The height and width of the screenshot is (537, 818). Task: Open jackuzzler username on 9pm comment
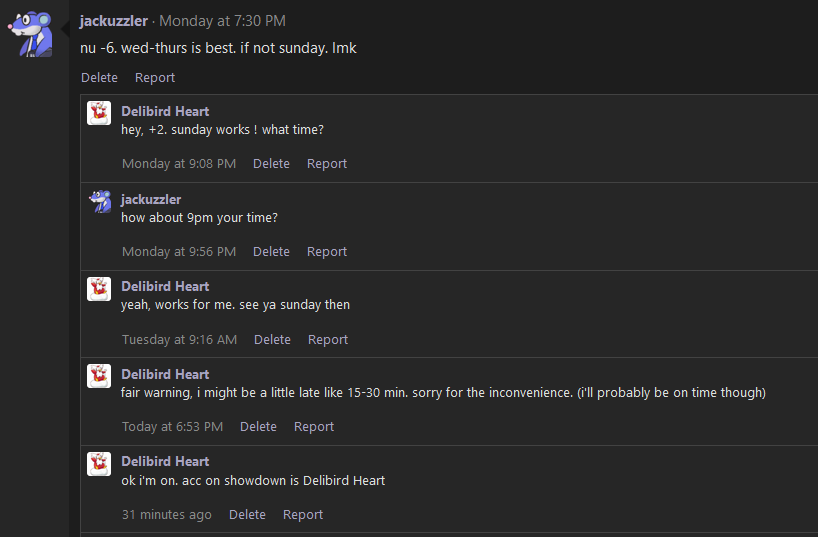point(151,199)
